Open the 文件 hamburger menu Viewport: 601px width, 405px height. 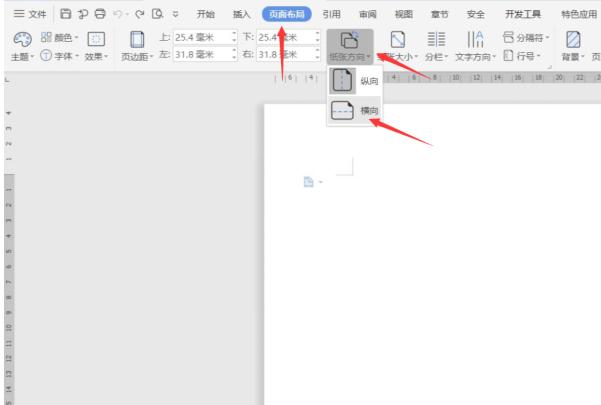30,14
